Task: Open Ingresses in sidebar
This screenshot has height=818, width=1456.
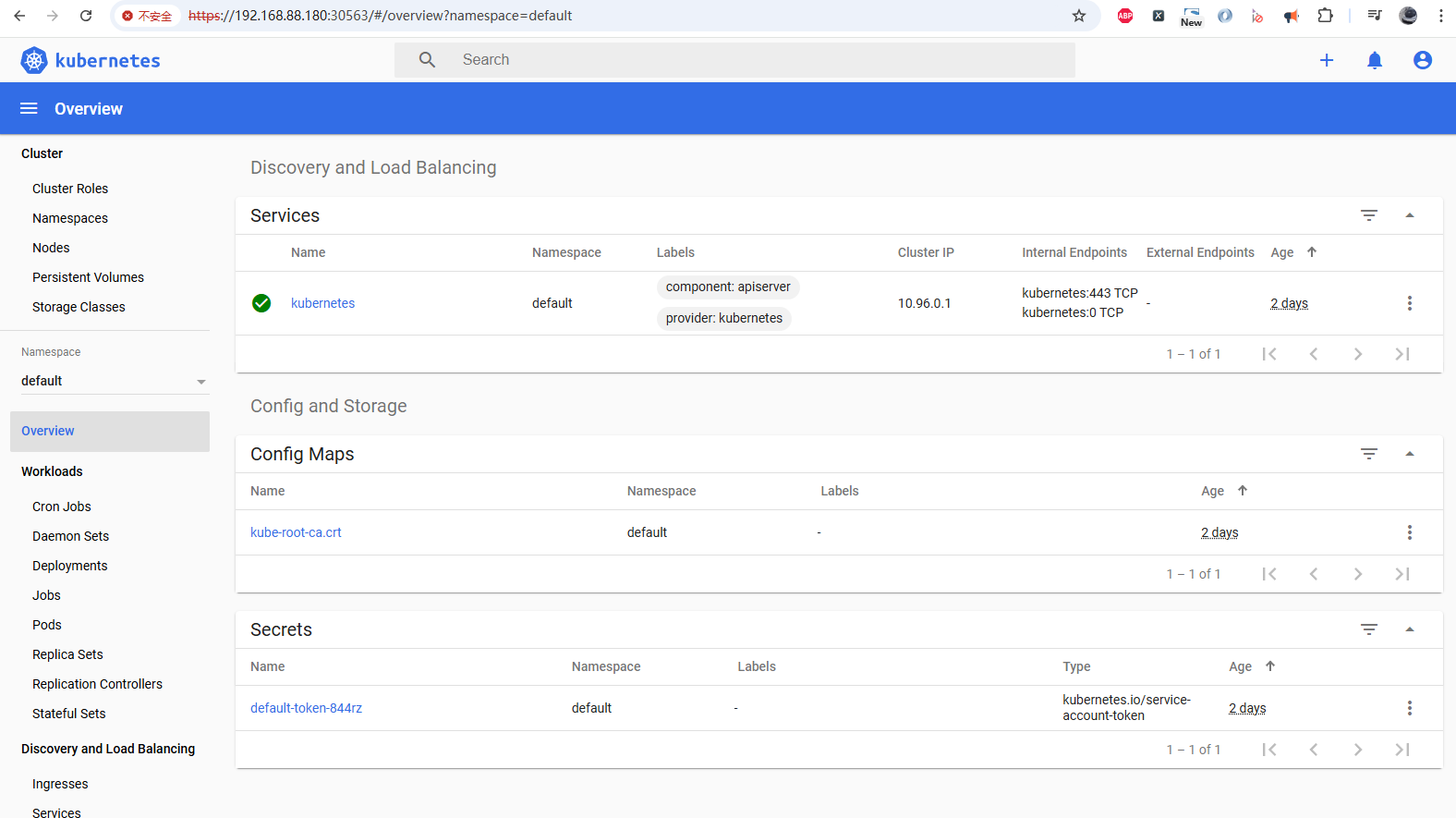Action: coord(60,784)
